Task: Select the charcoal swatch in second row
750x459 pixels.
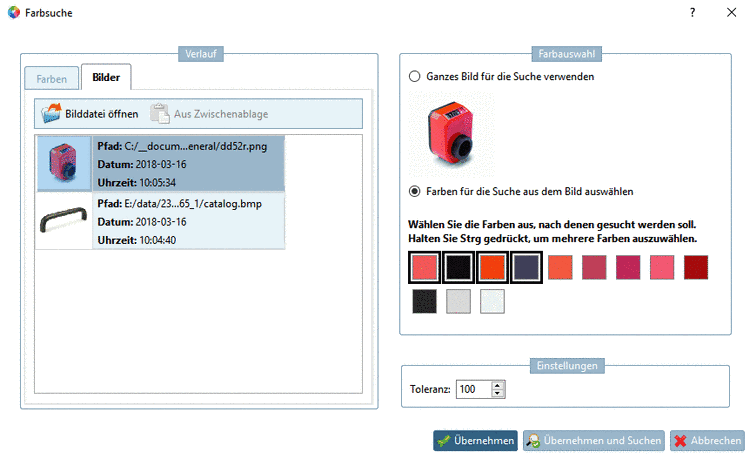Action: 424,301
